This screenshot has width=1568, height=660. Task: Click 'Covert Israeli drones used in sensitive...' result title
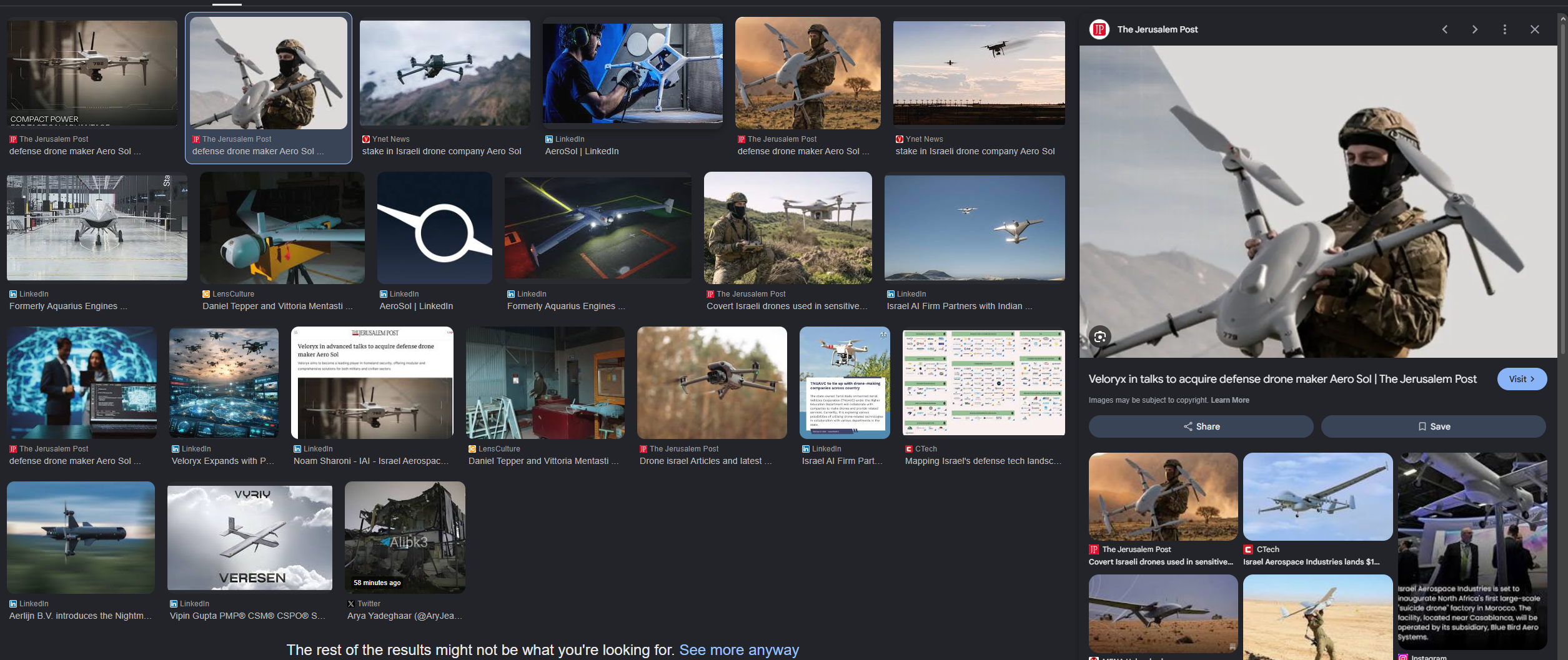click(787, 307)
